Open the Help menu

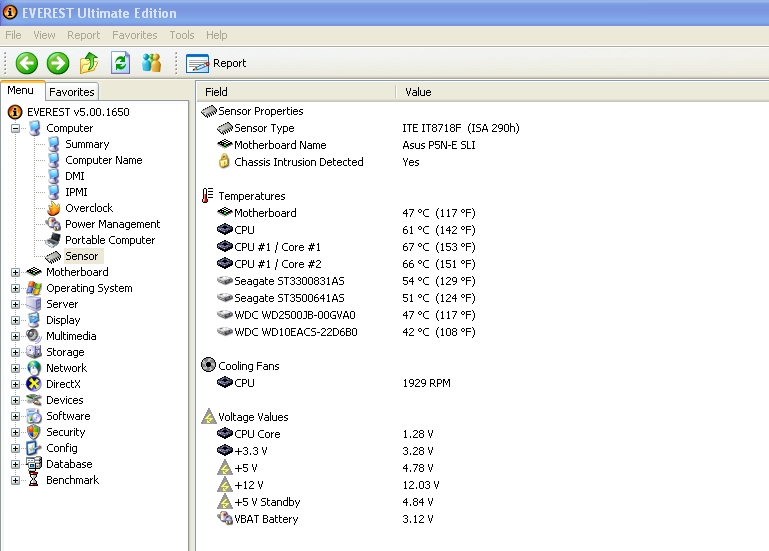pos(216,35)
